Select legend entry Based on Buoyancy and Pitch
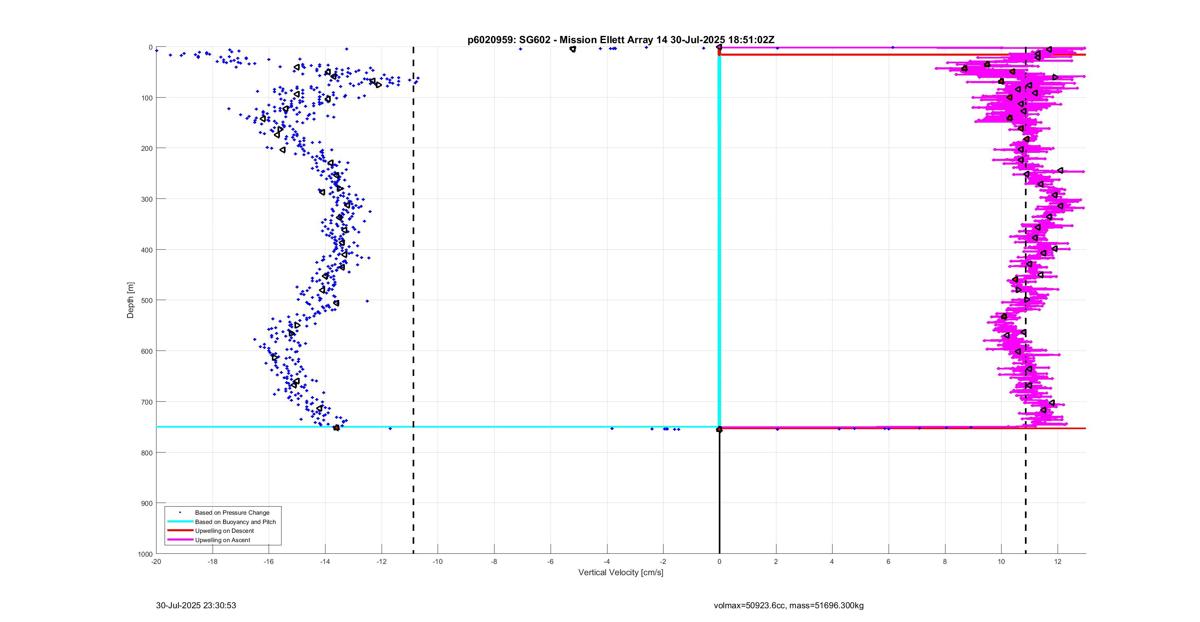This screenshot has width=1200, height=622. (x=236, y=521)
